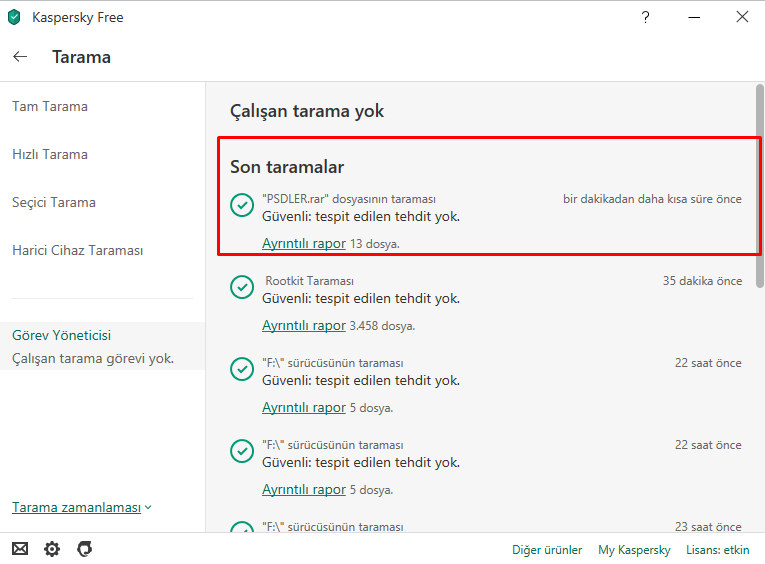Open the settings gear icon
Viewport: 765px width, 564px height.
(52, 549)
